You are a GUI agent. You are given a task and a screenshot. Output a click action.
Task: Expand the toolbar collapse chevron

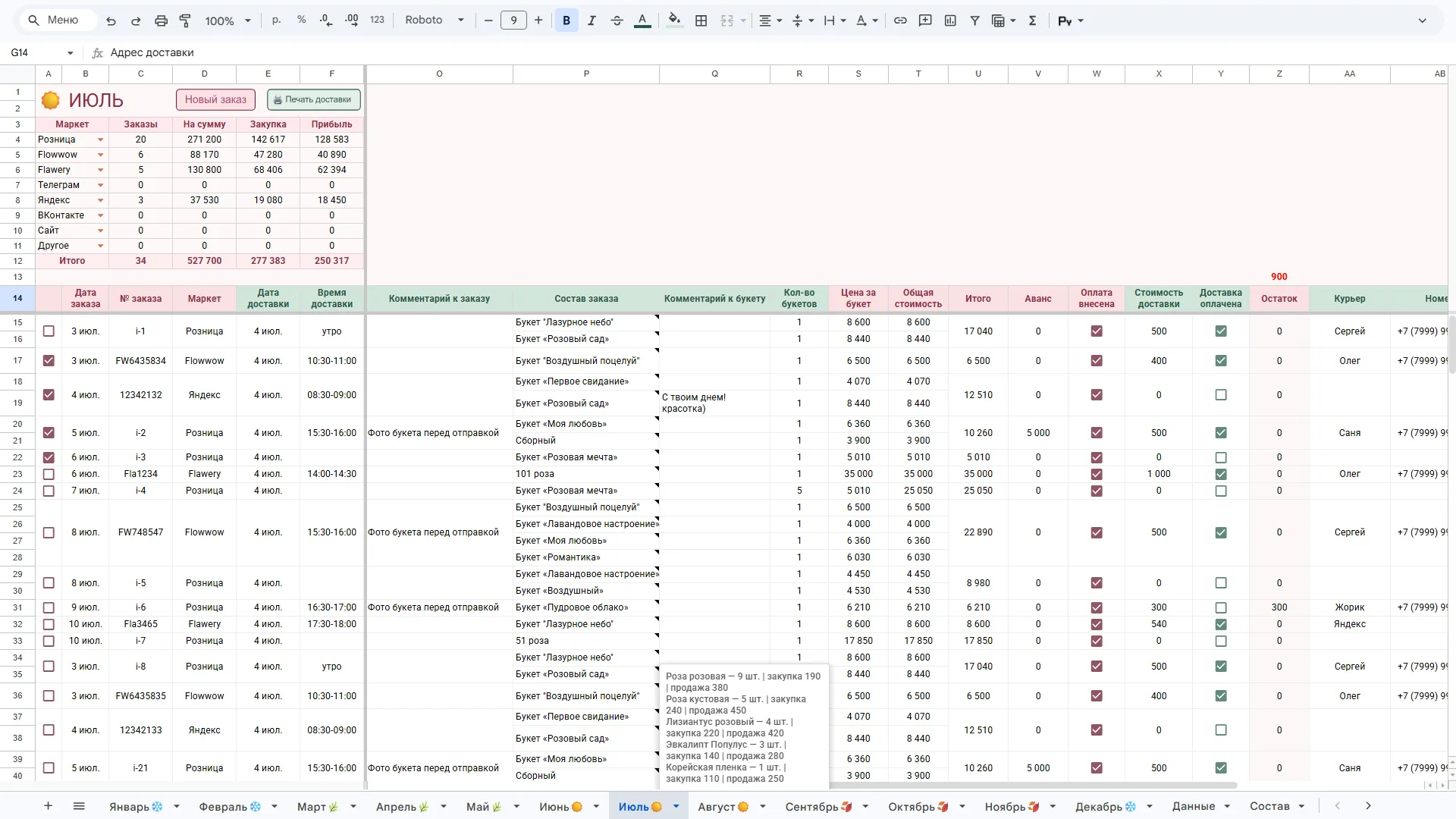pyautogui.click(x=1422, y=20)
